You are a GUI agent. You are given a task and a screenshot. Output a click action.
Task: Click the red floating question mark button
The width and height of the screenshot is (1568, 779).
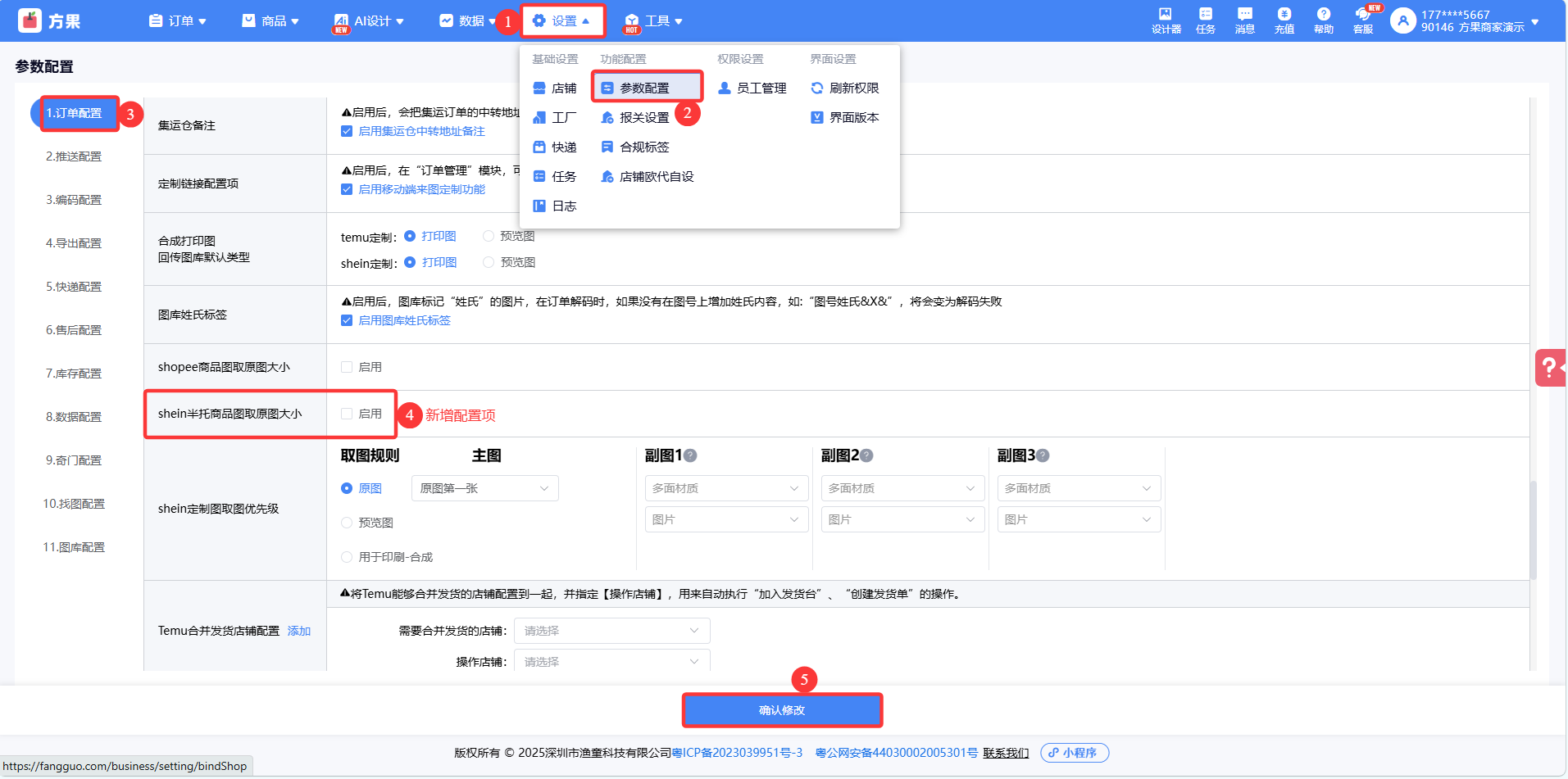coord(1548,368)
